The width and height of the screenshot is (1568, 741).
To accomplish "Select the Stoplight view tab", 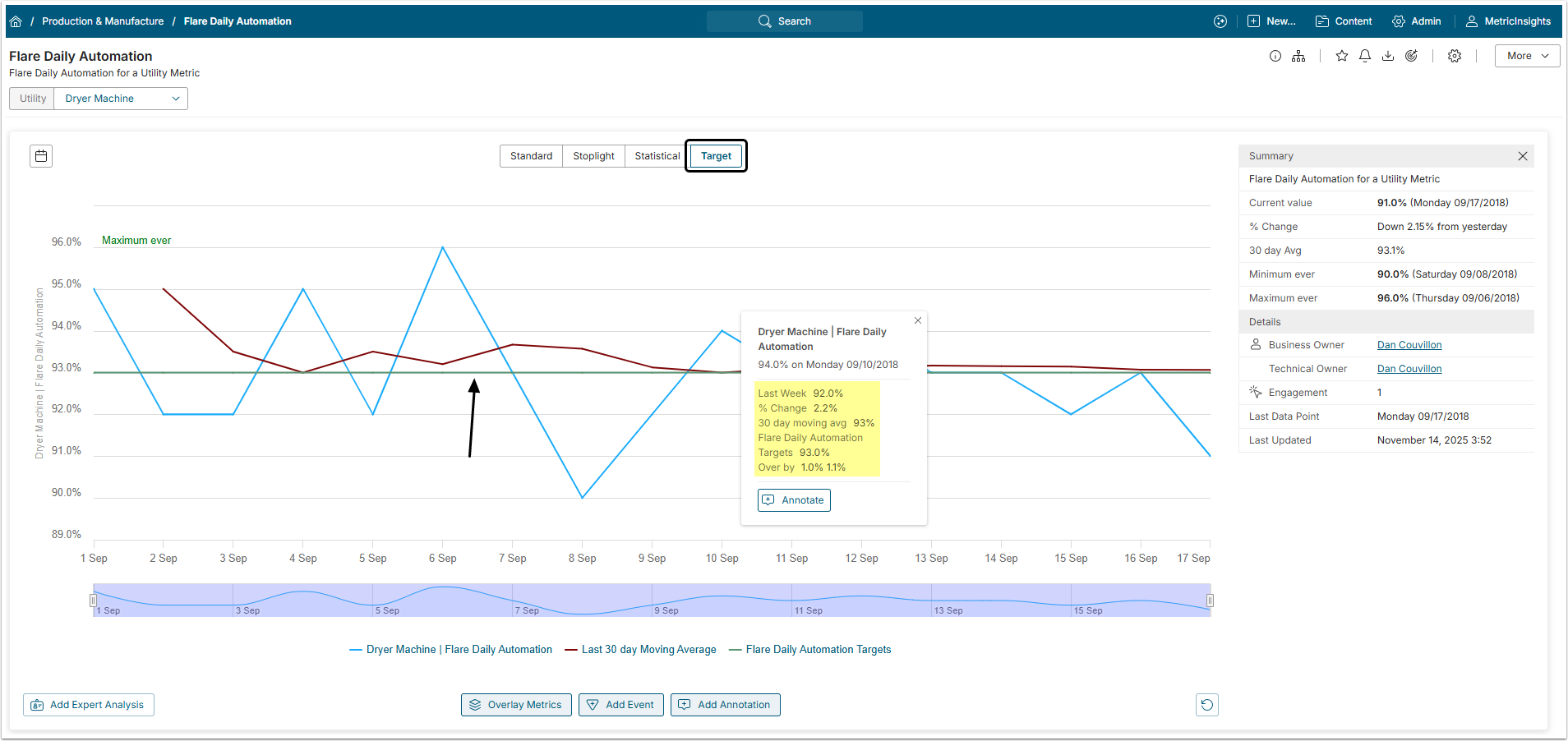I will pos(593,156).
